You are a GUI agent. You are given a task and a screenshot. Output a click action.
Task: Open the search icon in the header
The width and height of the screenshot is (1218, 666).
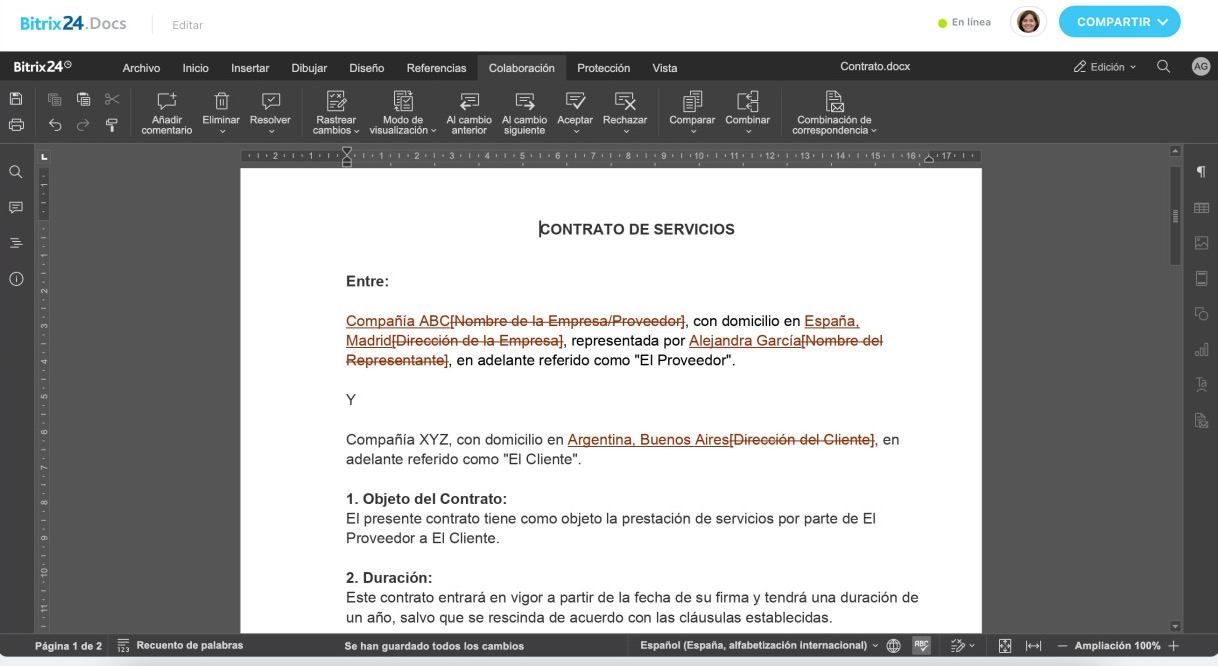[1163, 67]
